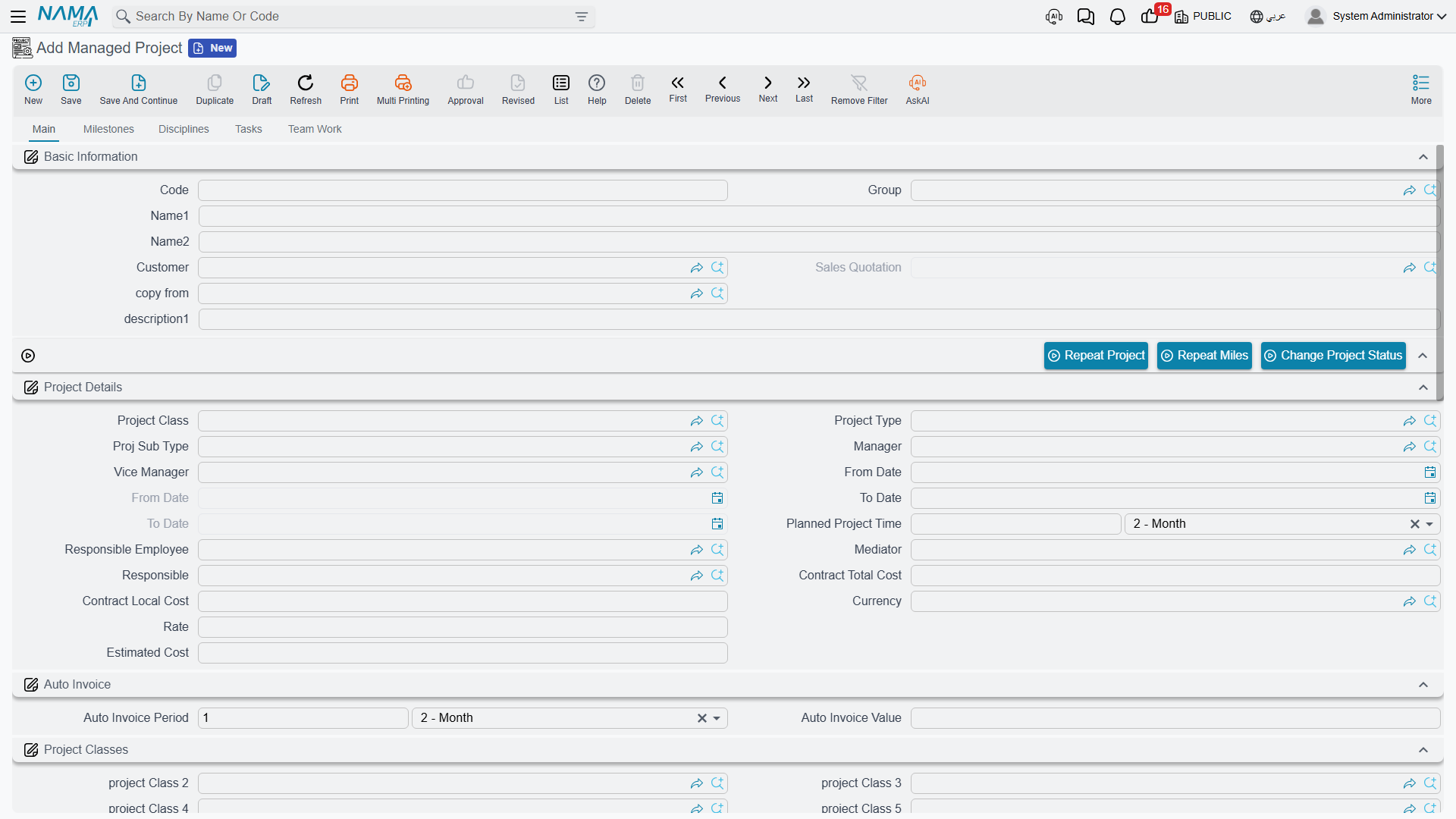Refresh the form
The width and height of the screenshot is (1456, 819).
(306, 89)
